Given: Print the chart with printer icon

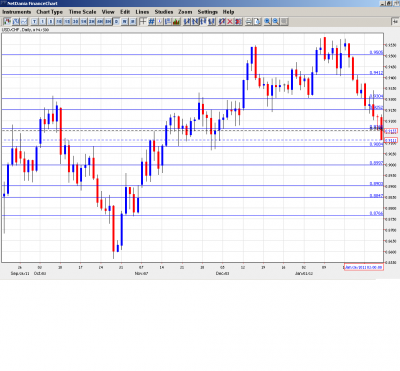Looking at the screenshot, I should point(249,22).
